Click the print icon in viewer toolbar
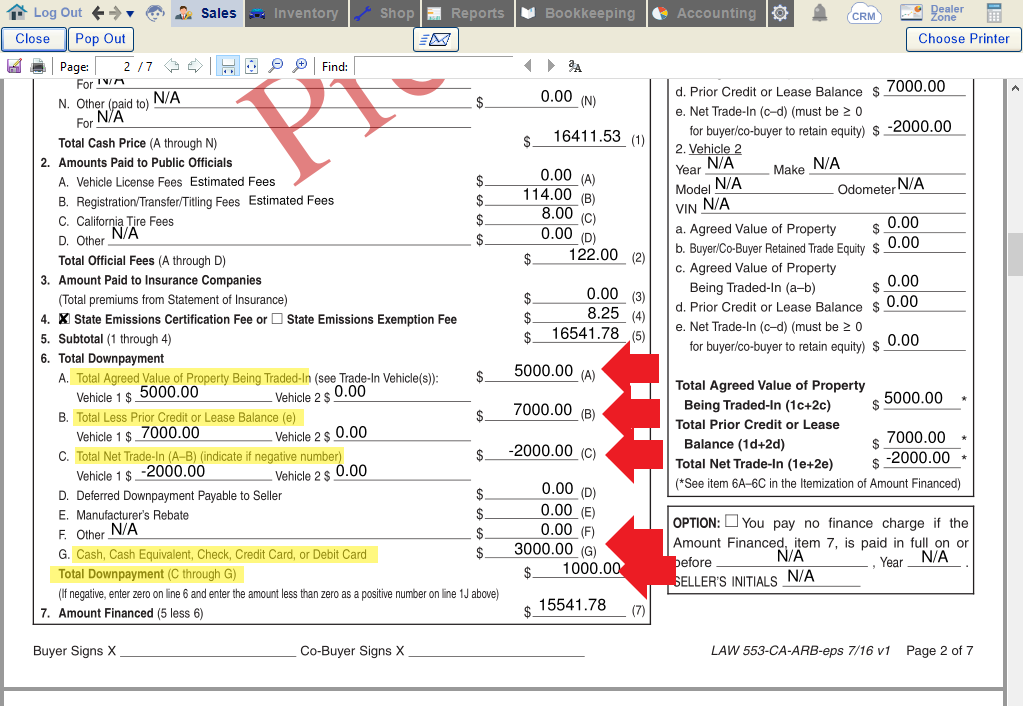 (x=38, y=66)
